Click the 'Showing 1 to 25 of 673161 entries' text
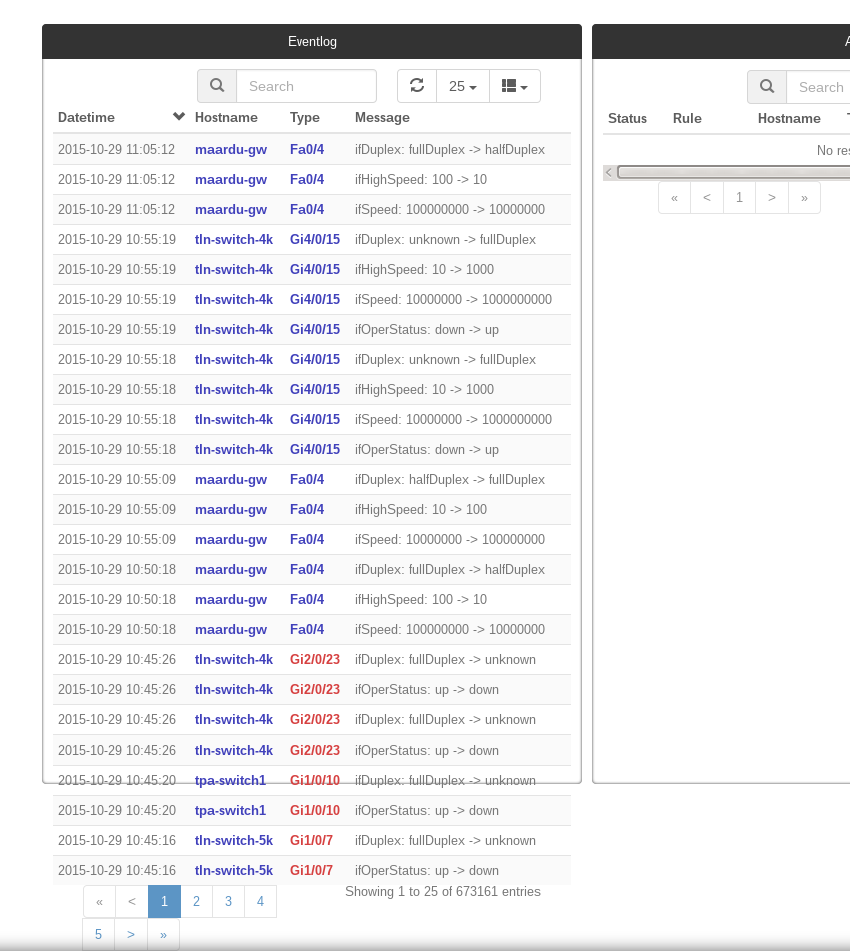 pyautogui.click(x=443, y=892)
